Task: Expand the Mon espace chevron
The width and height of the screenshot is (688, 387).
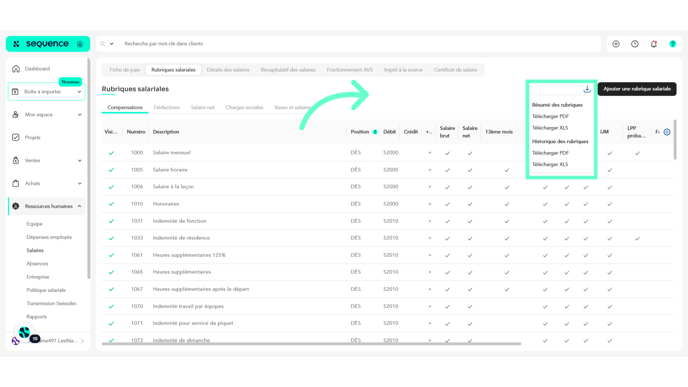Action: (x=79, y=115)
